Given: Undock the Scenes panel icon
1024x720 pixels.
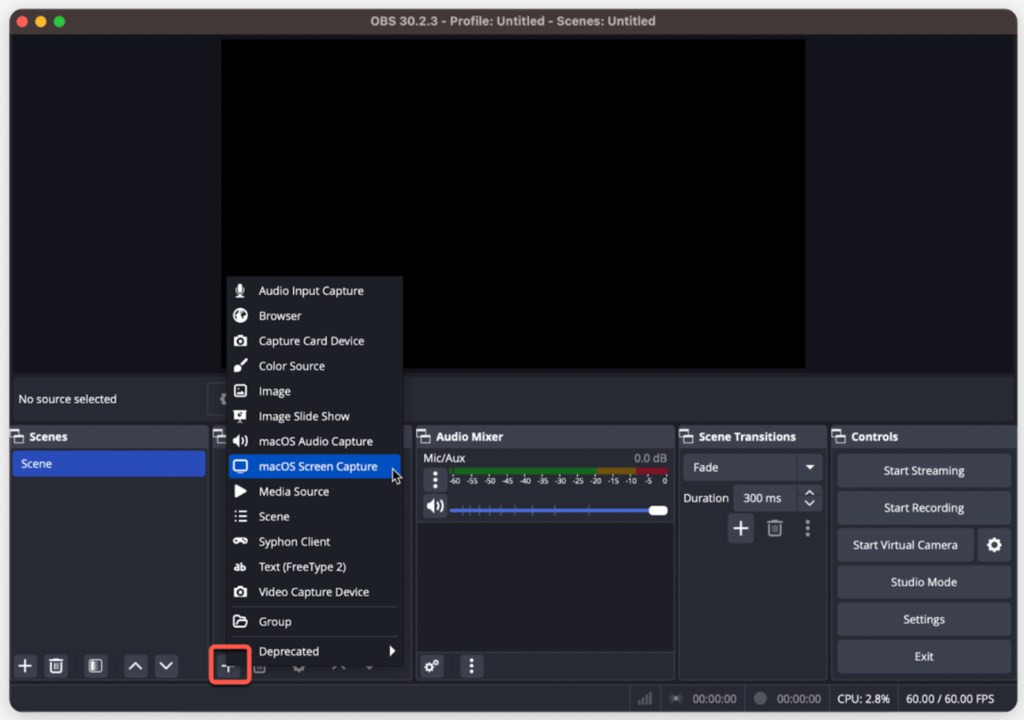Looking at the screenshot, I should click(x=18, y=436).
